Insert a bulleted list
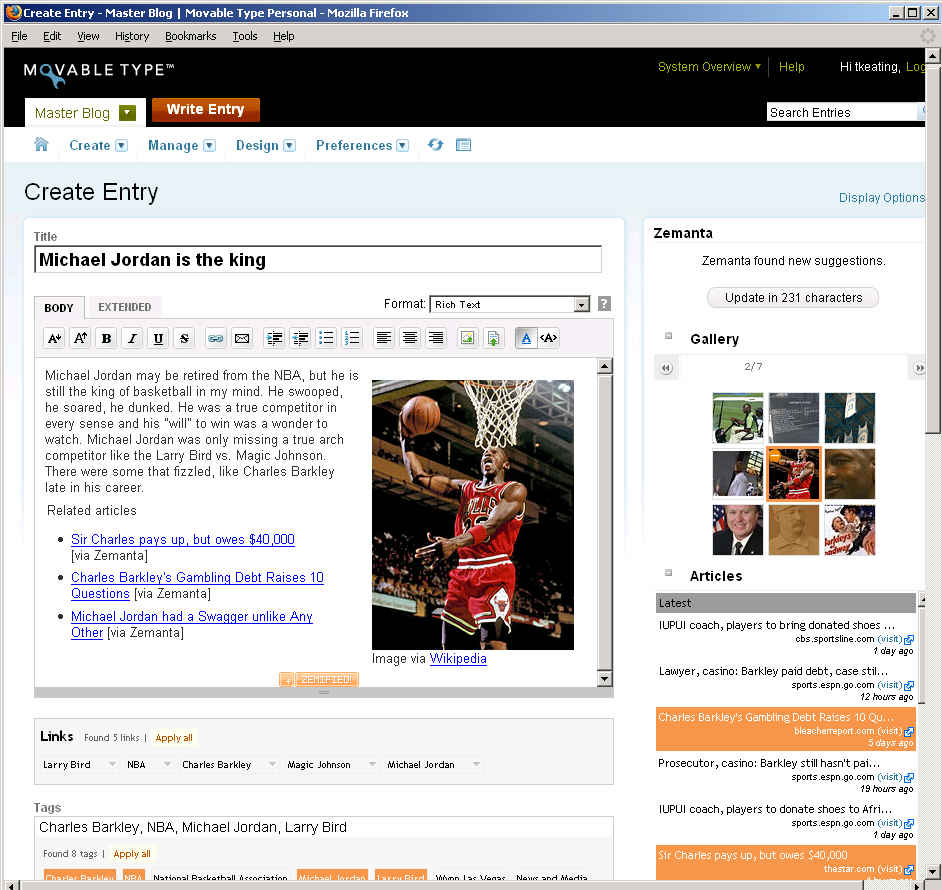This screenshot has width=942, height=890. [x=326, y=338]
